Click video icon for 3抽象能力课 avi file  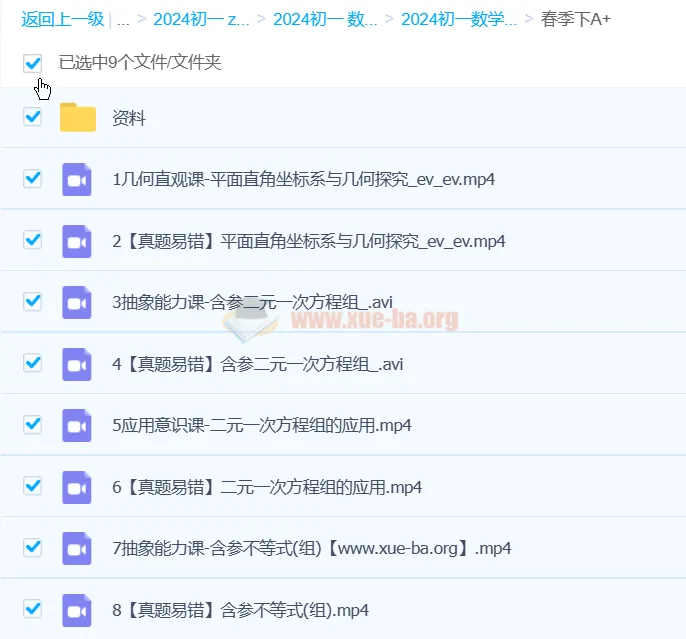[x=77, y=302]
